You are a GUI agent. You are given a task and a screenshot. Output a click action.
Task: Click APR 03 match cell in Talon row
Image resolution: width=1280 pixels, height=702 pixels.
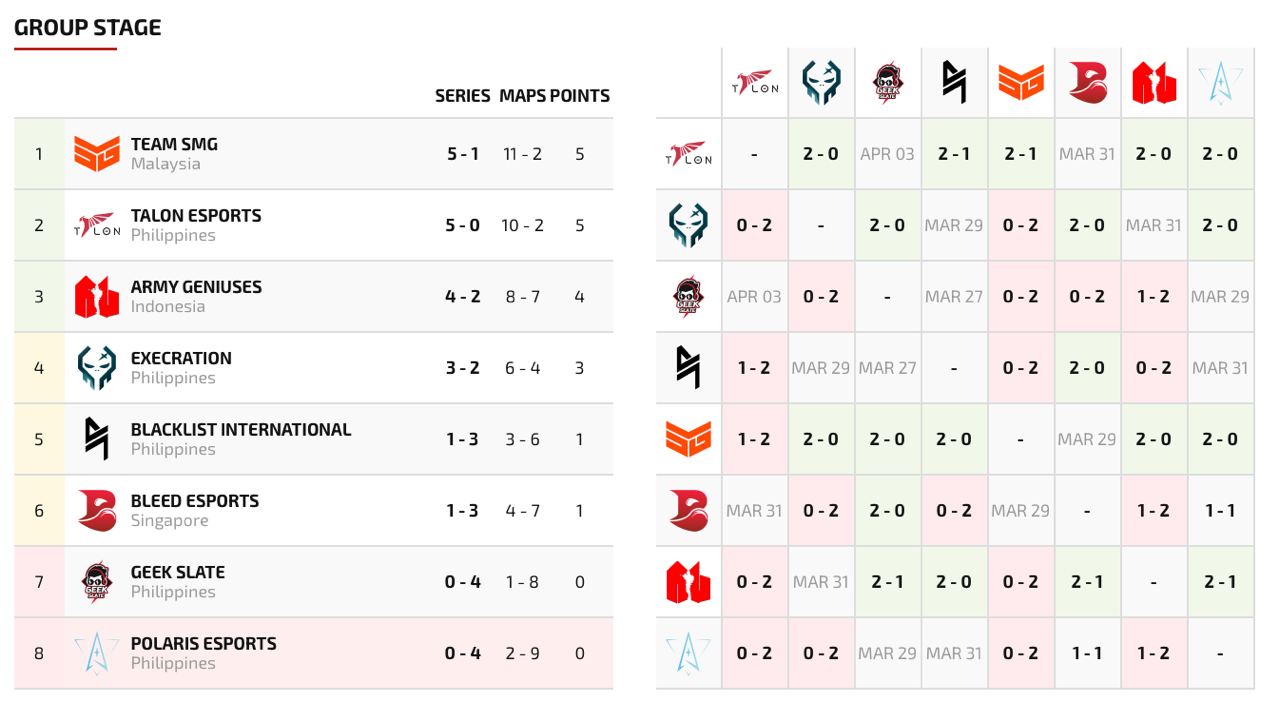point(887,154)
